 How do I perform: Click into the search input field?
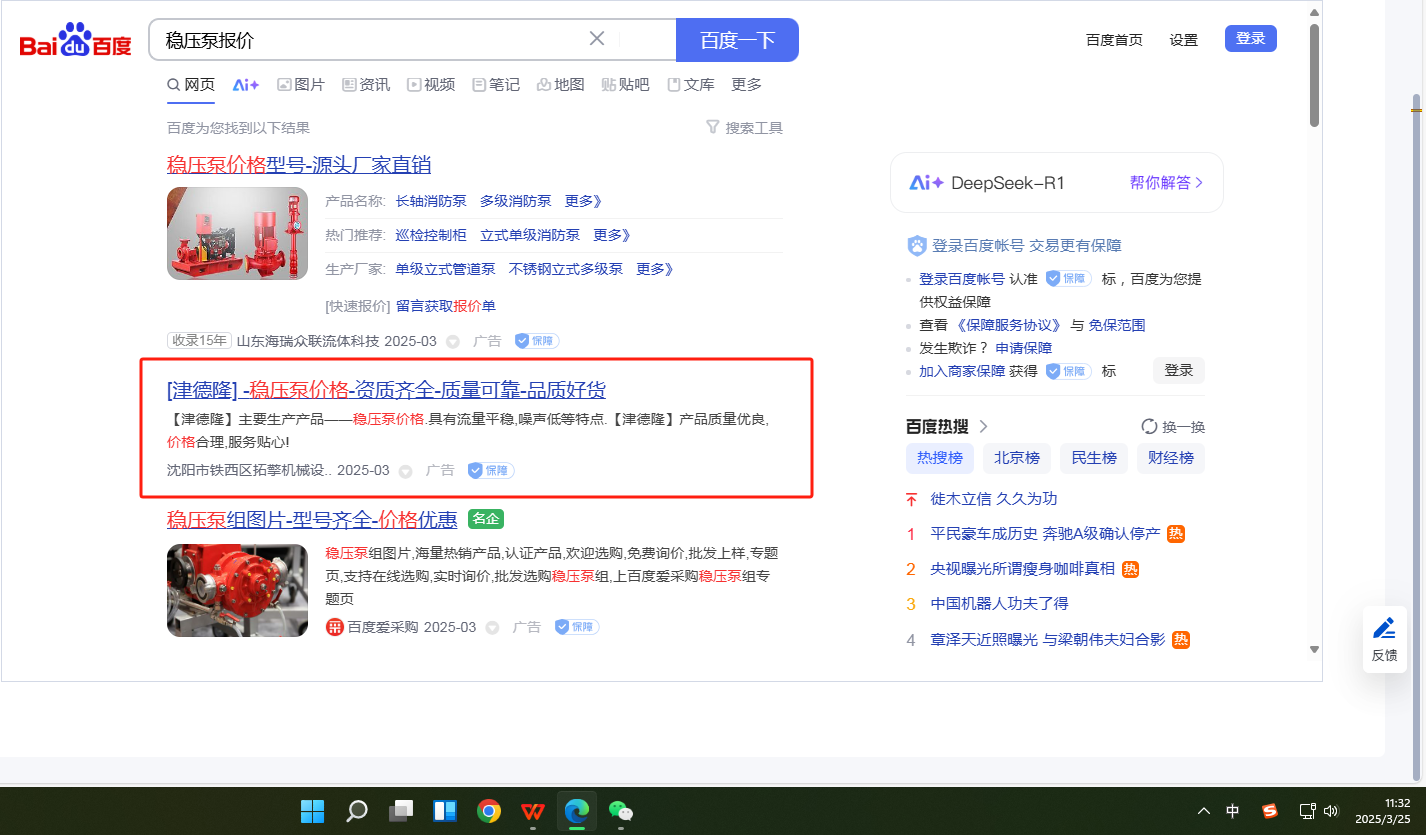click(370, 40)
